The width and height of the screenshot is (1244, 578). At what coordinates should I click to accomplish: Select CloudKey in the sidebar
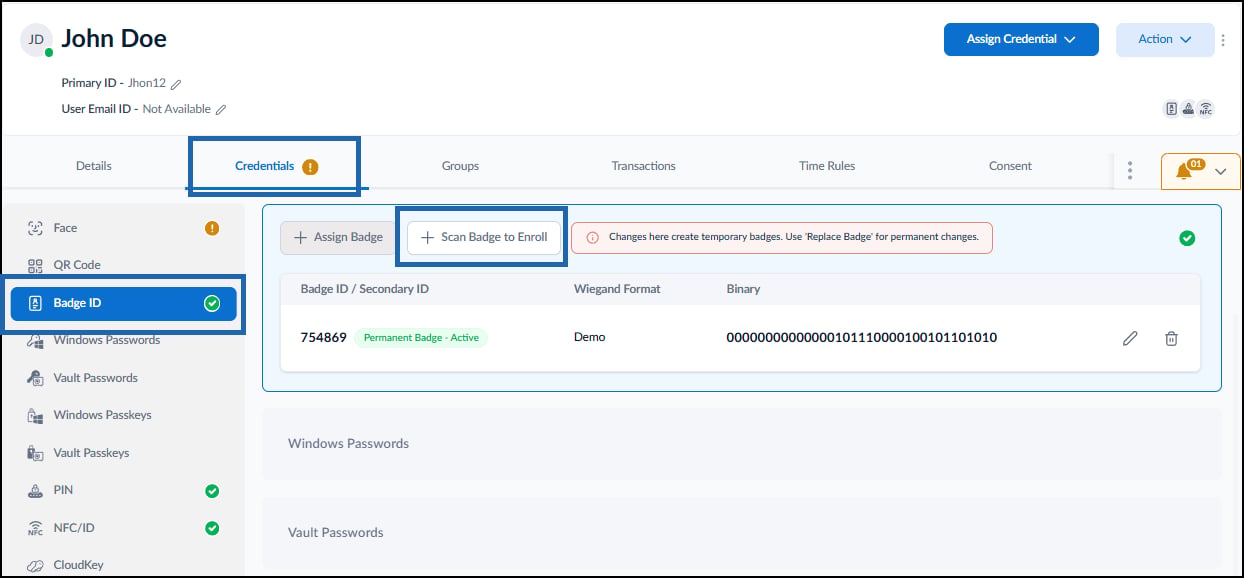point(123,565)
